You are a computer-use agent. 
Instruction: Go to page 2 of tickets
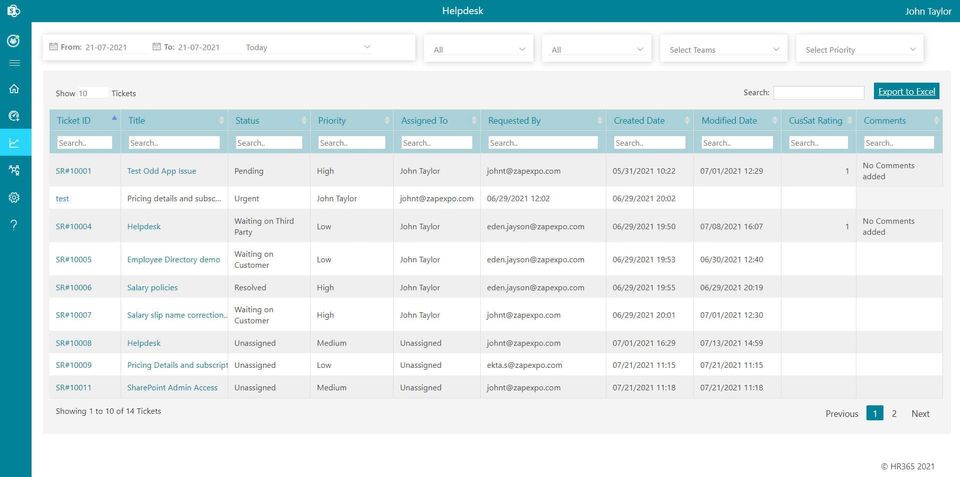tap(894, 413)
